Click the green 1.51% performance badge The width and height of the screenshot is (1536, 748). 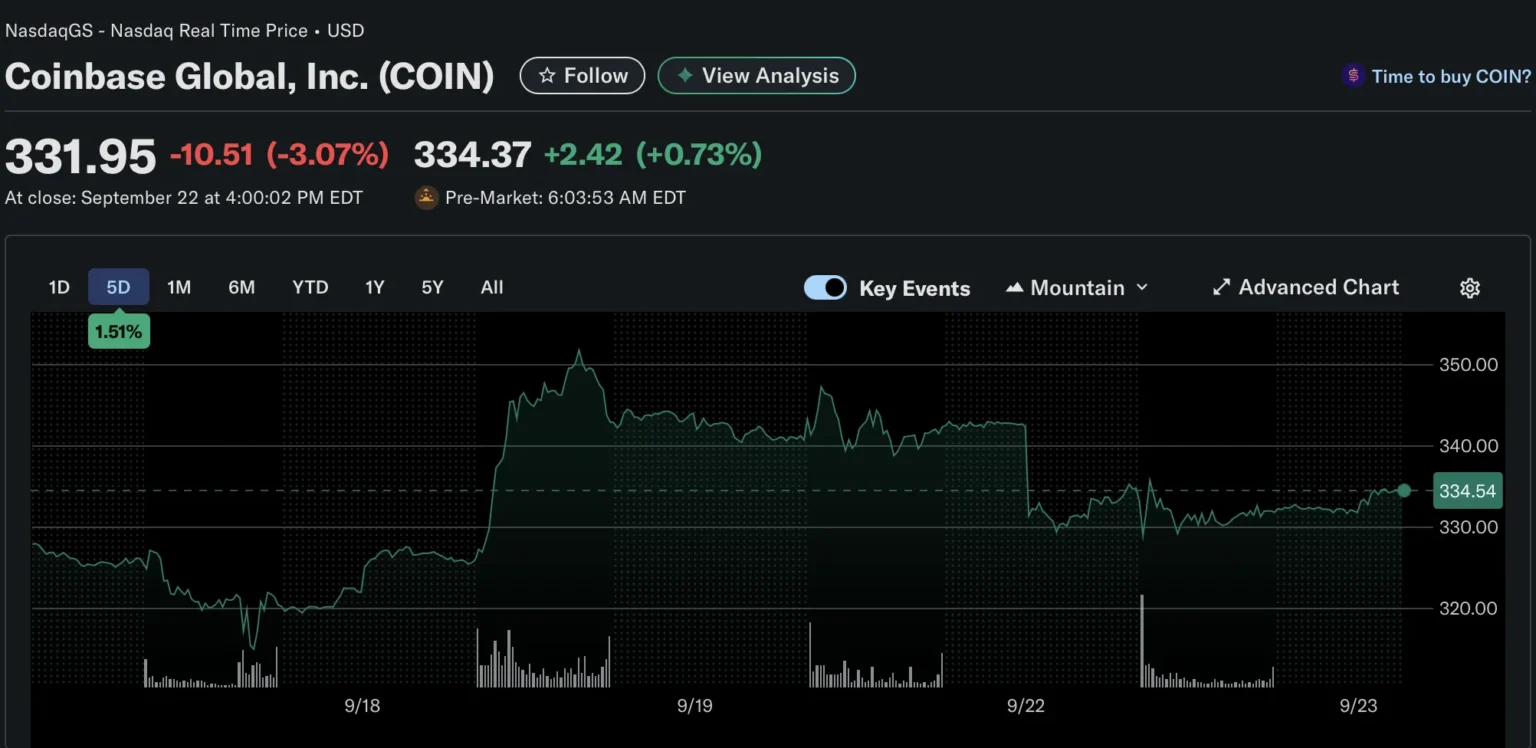(x=118, y=331)
